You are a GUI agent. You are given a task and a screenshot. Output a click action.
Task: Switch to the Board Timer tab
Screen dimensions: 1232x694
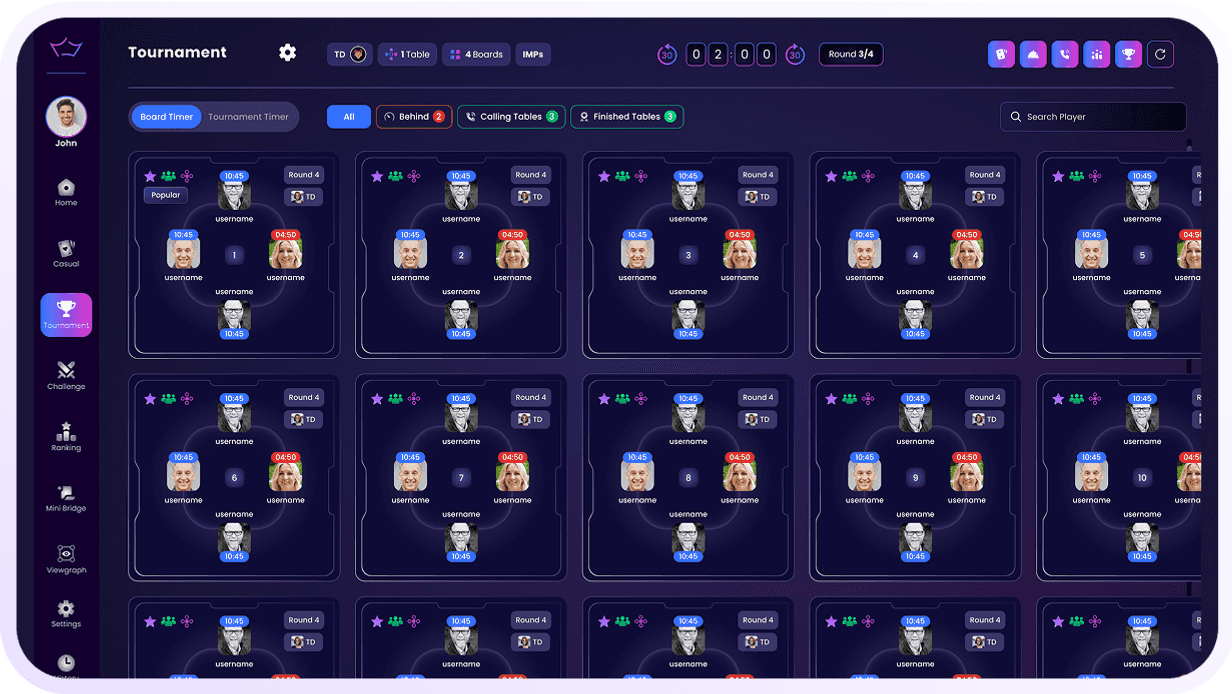coord(165,116)
